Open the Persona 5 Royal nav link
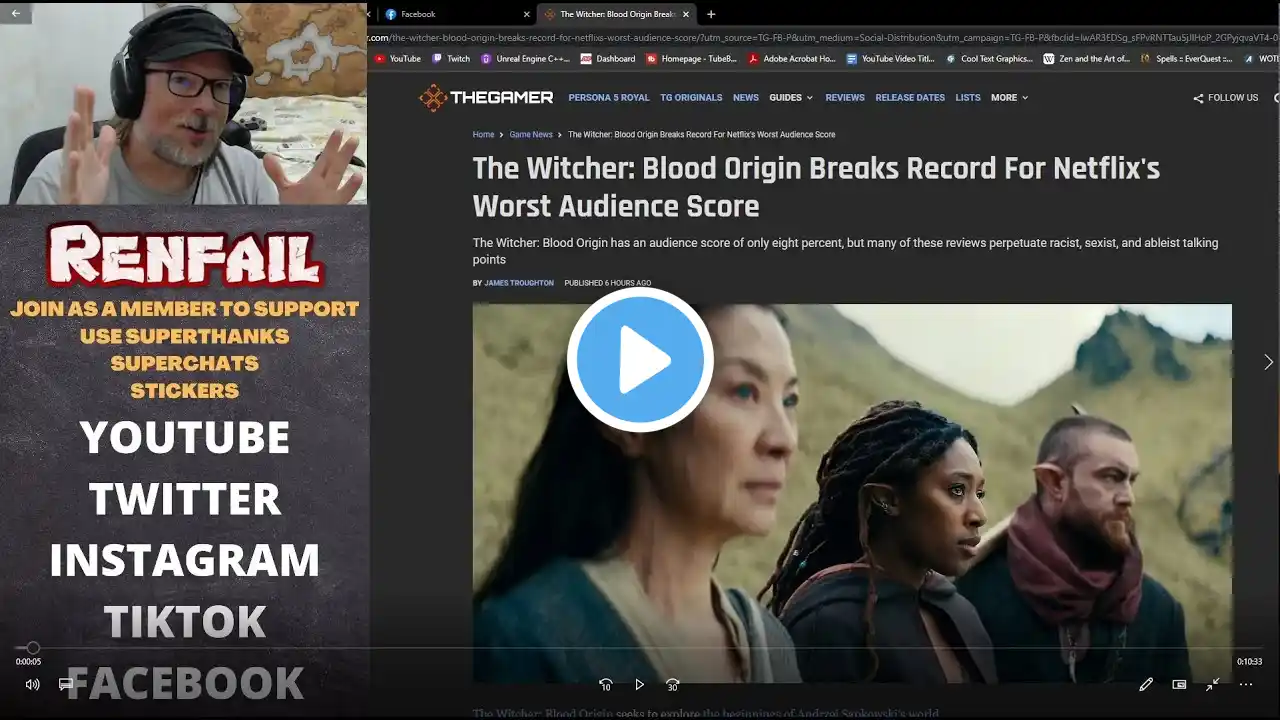Image resolution: width=1280 pixels, height=720 pixels. [609, 98]
